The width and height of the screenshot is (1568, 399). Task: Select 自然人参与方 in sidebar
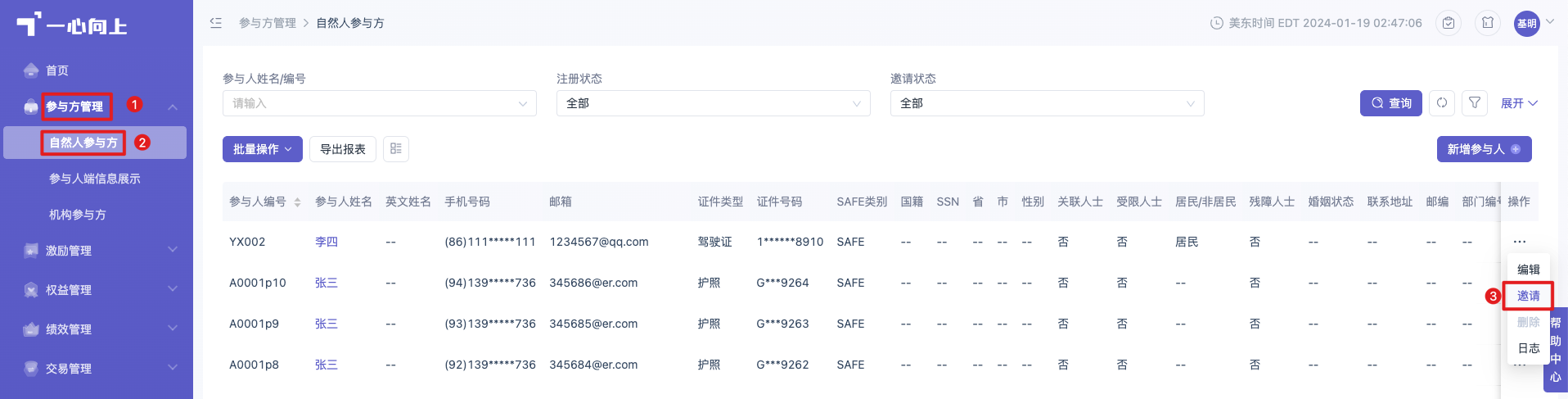tap(95, 143)
